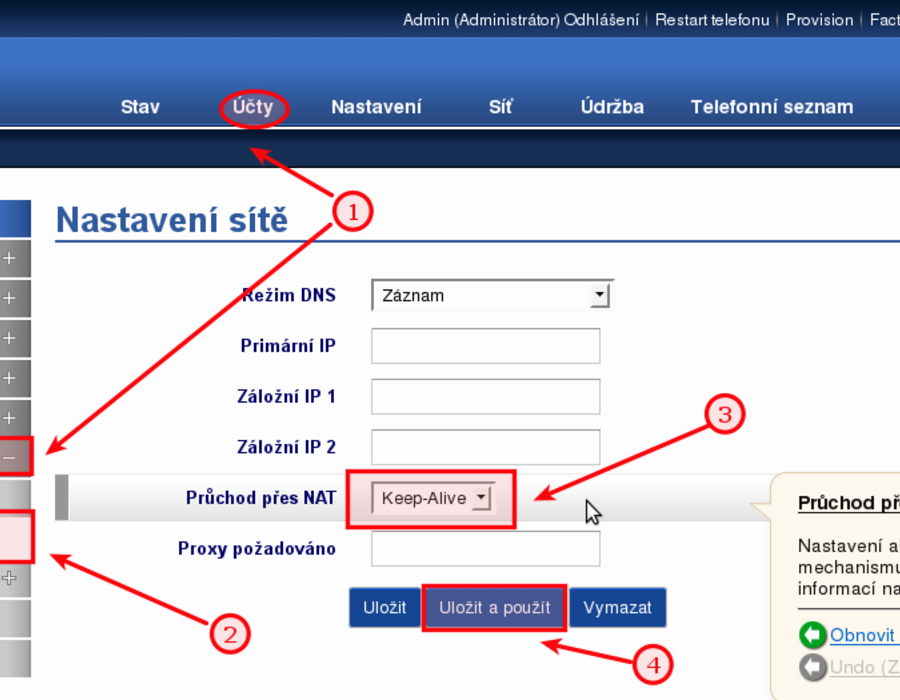
Task: Click the Provision link
Action: pyautogui.click(x=819, y=20)
